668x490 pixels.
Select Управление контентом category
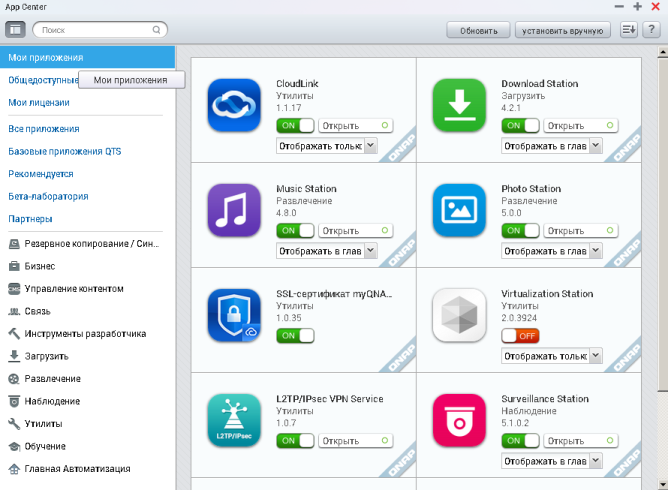pyautogui.click(x=66, y=289)
